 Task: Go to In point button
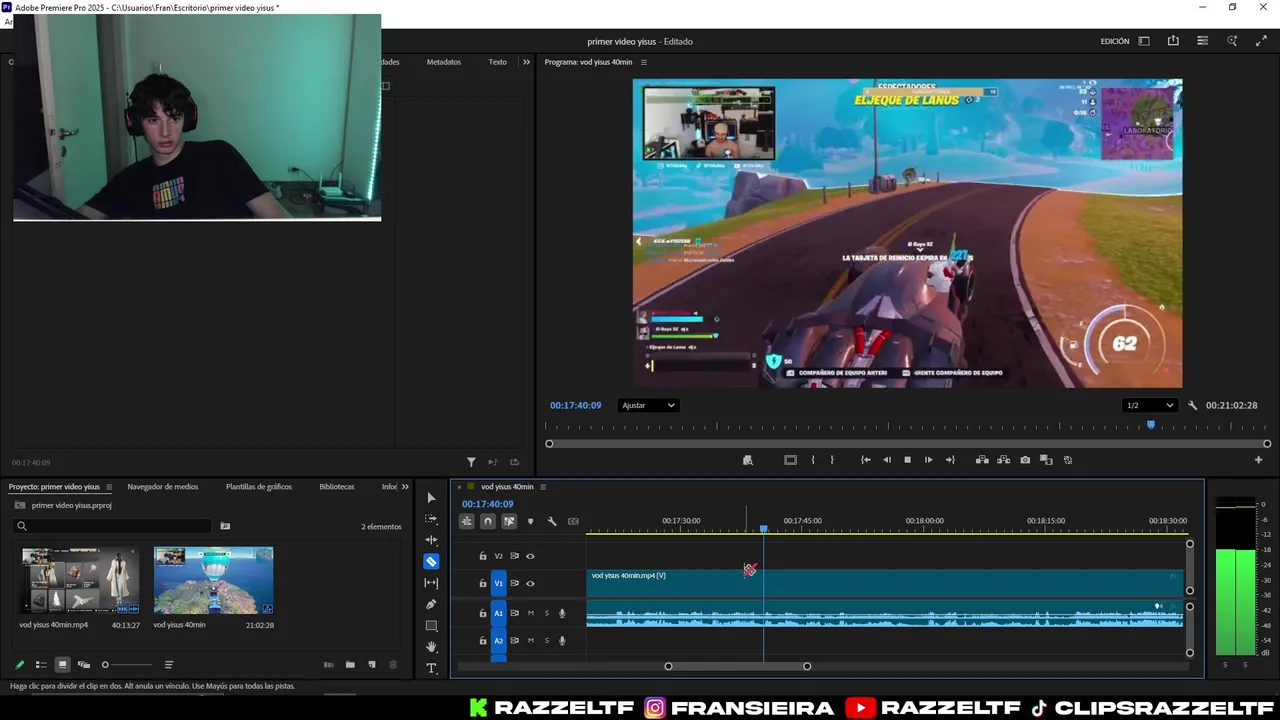(866, 460)
